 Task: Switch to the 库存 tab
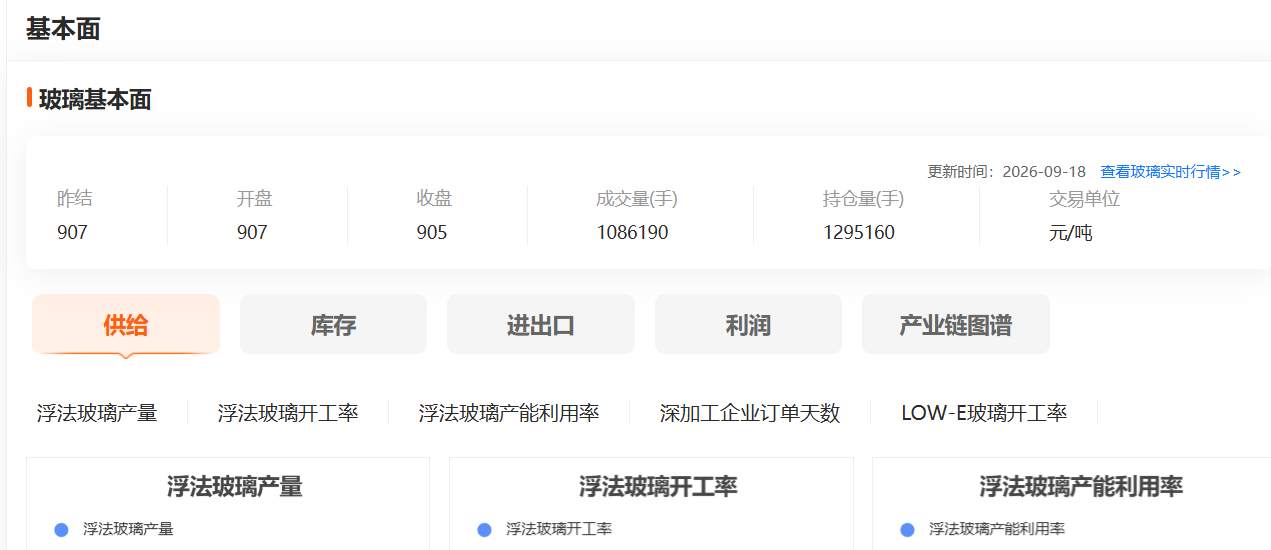[x=333, y=324]
